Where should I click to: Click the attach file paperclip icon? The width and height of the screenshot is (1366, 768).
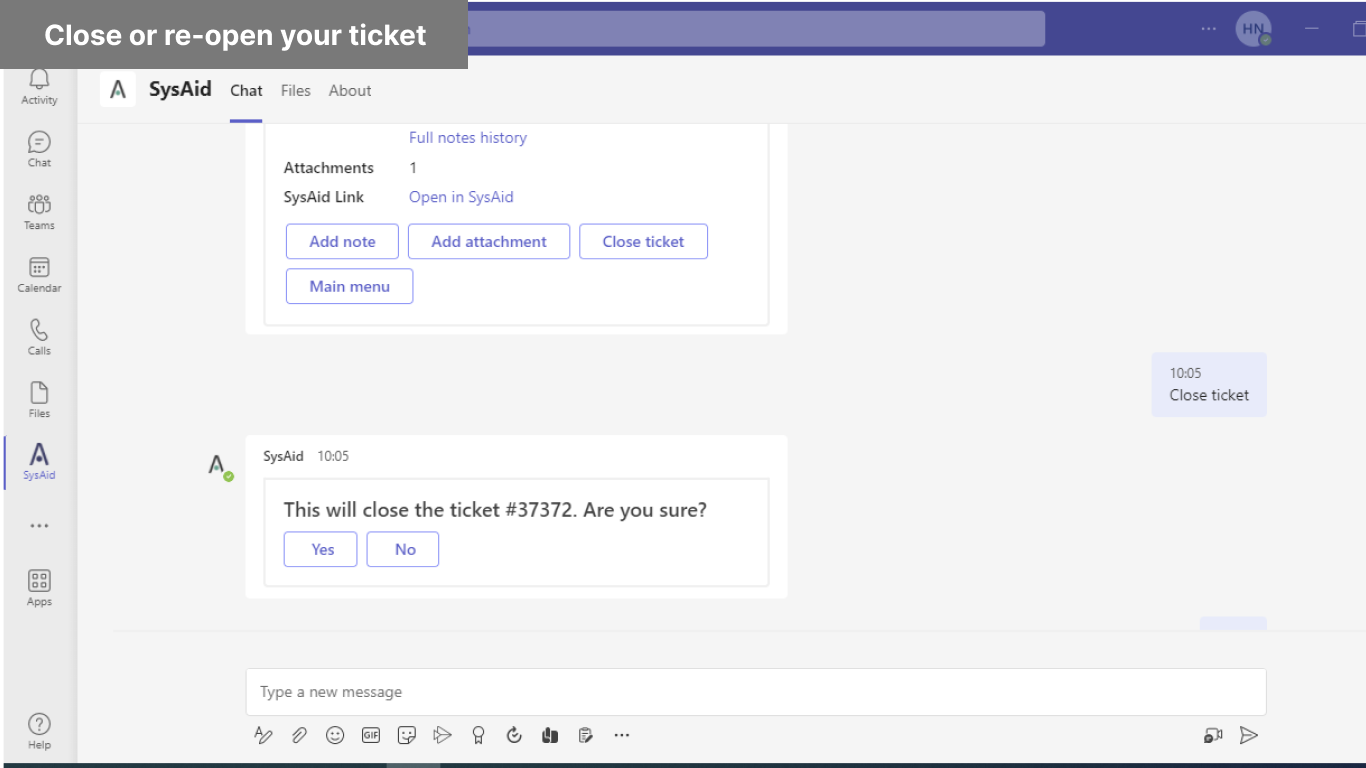299,736
